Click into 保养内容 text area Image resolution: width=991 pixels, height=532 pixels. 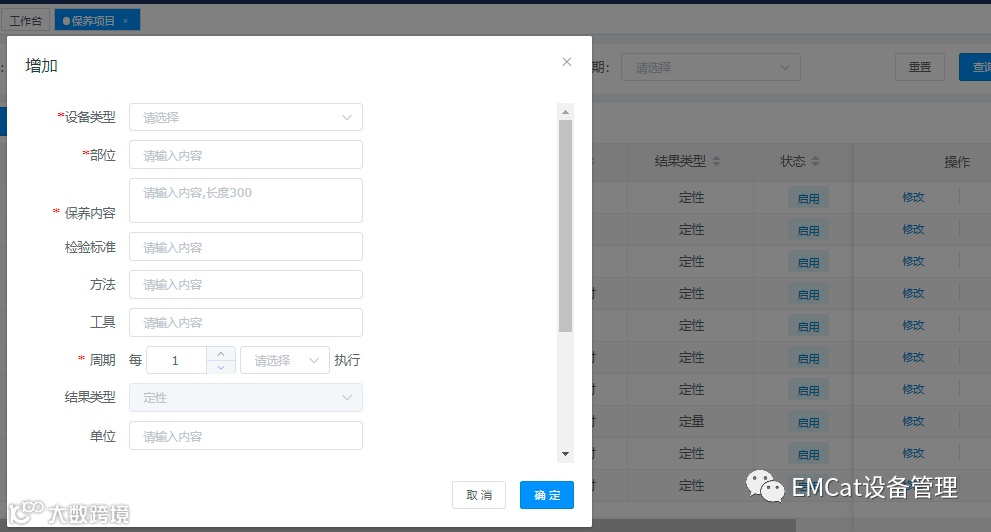246,200
